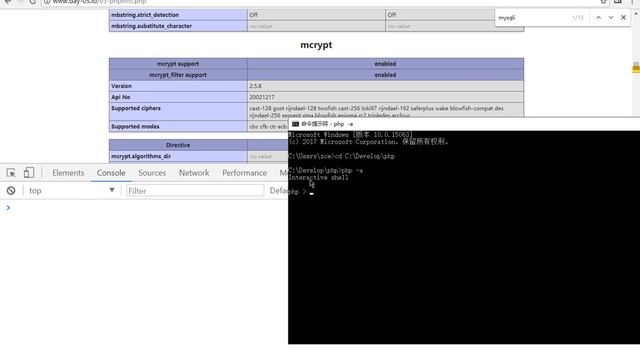Click the 'Supported ciphers' label cell
640x360 pixels.
pos(178,111)
